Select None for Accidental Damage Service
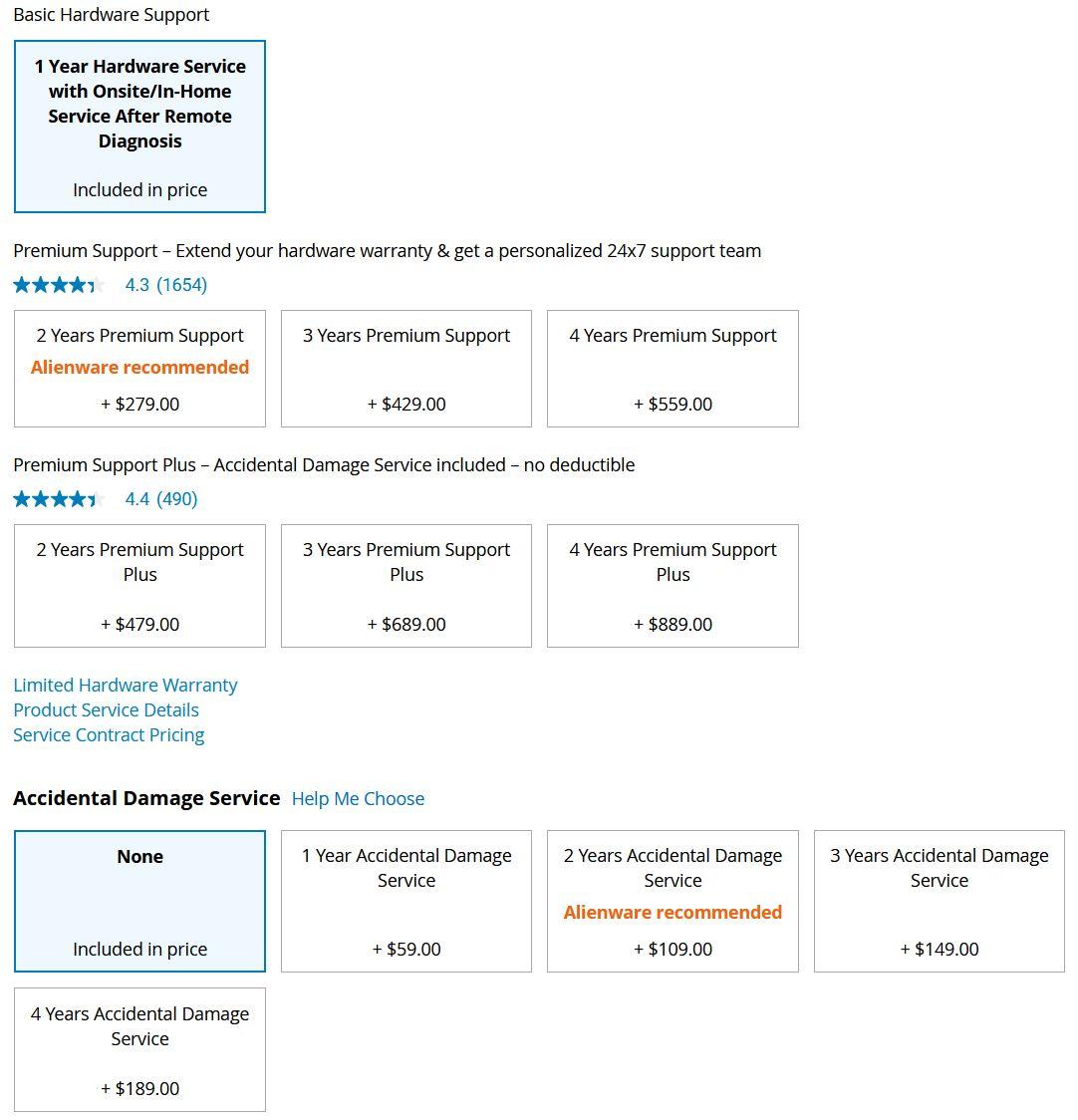This screenshot has width=1078, height=1120. [x=139, y=901]
